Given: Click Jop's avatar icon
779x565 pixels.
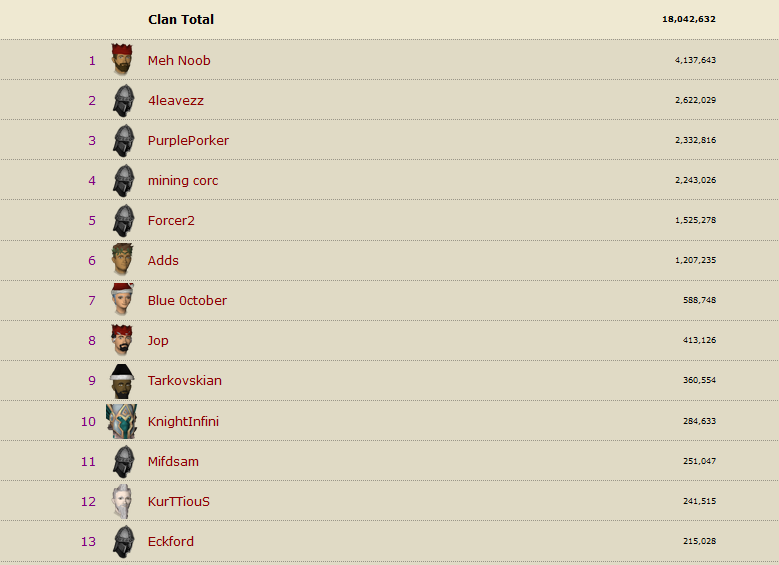Looking at the screenshot, I should point(122,340).
